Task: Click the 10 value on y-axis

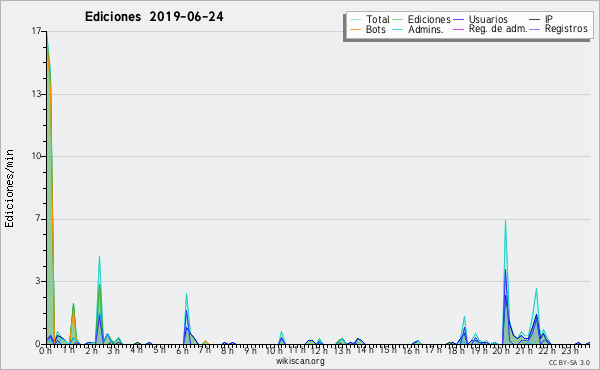Action: point(36,156)
